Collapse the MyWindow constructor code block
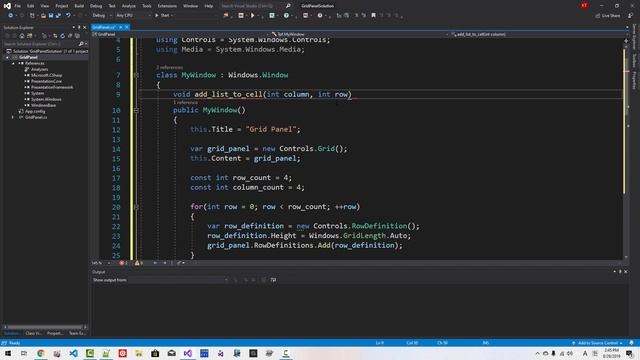Screen dimensions: 640x360 136,110
